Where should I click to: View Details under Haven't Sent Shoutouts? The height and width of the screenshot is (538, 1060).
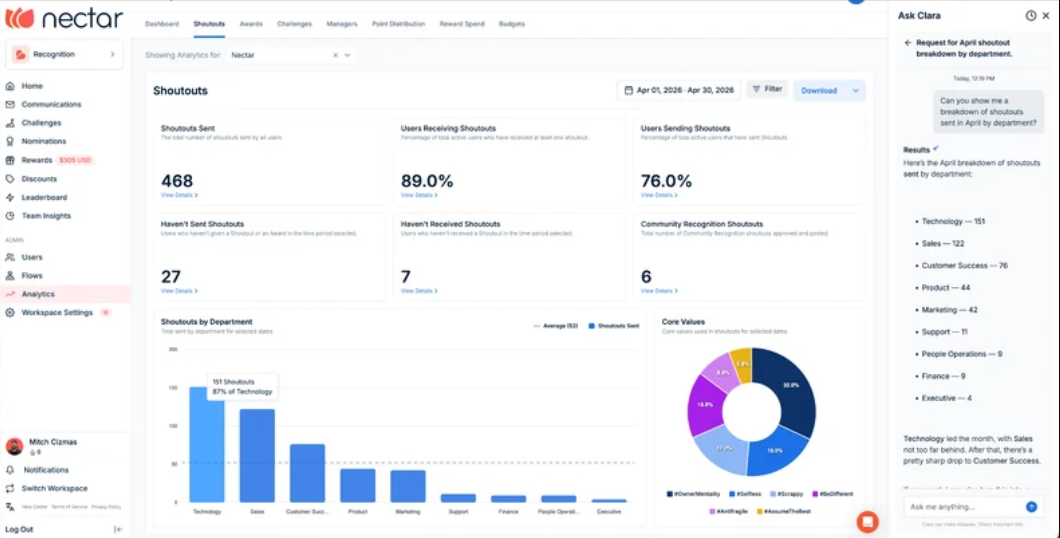click(179, 291)
